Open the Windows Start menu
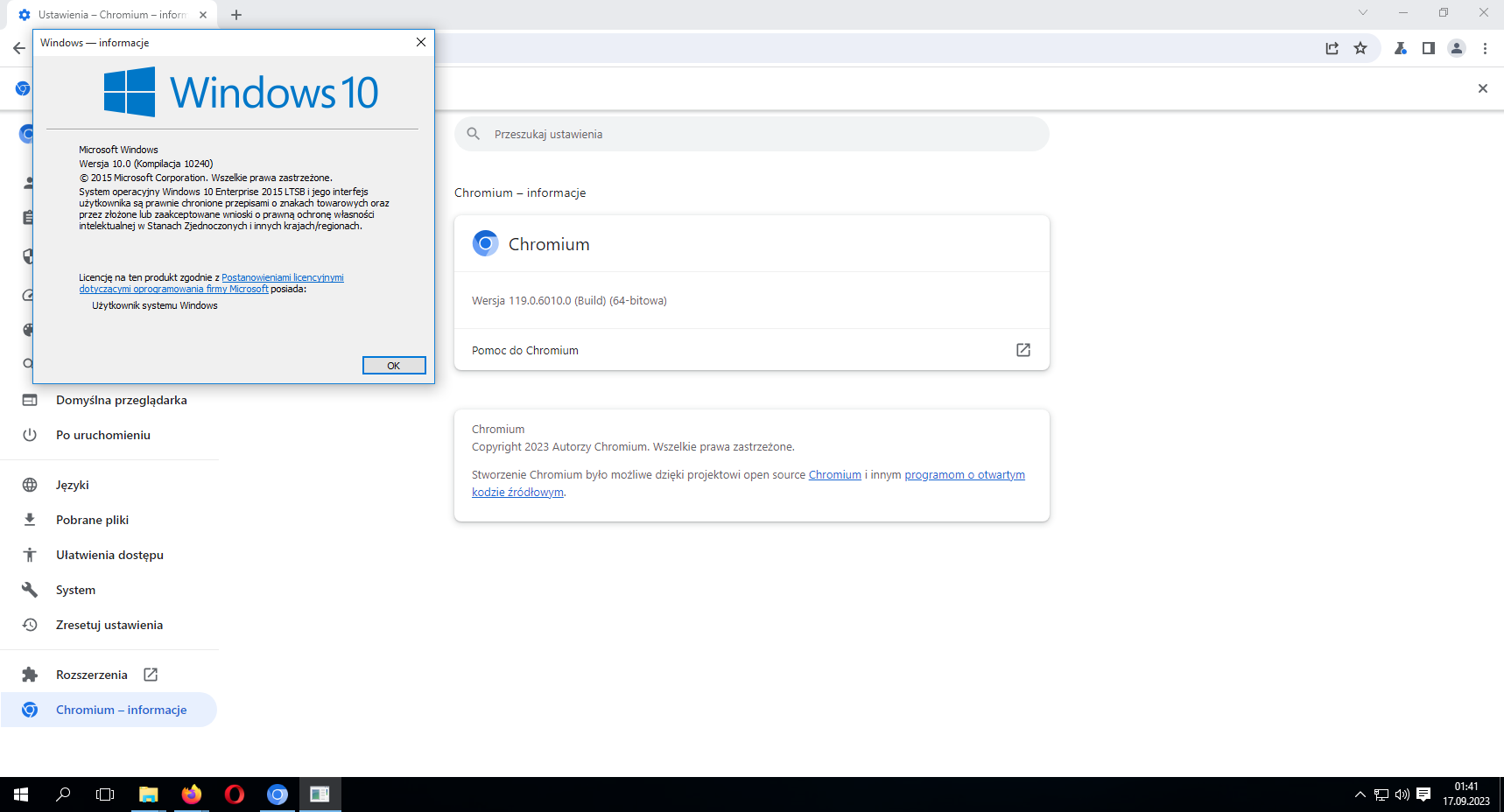Image resolution: width=1504 pixels, height=812 pixels. (x=21, y=794)
